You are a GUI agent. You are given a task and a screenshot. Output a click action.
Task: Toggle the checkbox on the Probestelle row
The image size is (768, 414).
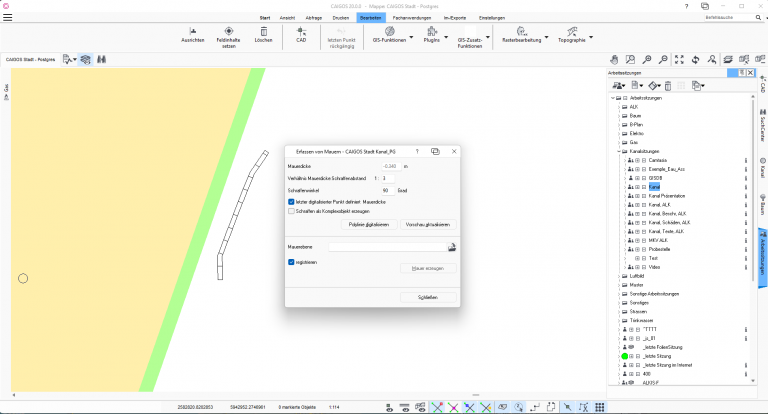644,249
